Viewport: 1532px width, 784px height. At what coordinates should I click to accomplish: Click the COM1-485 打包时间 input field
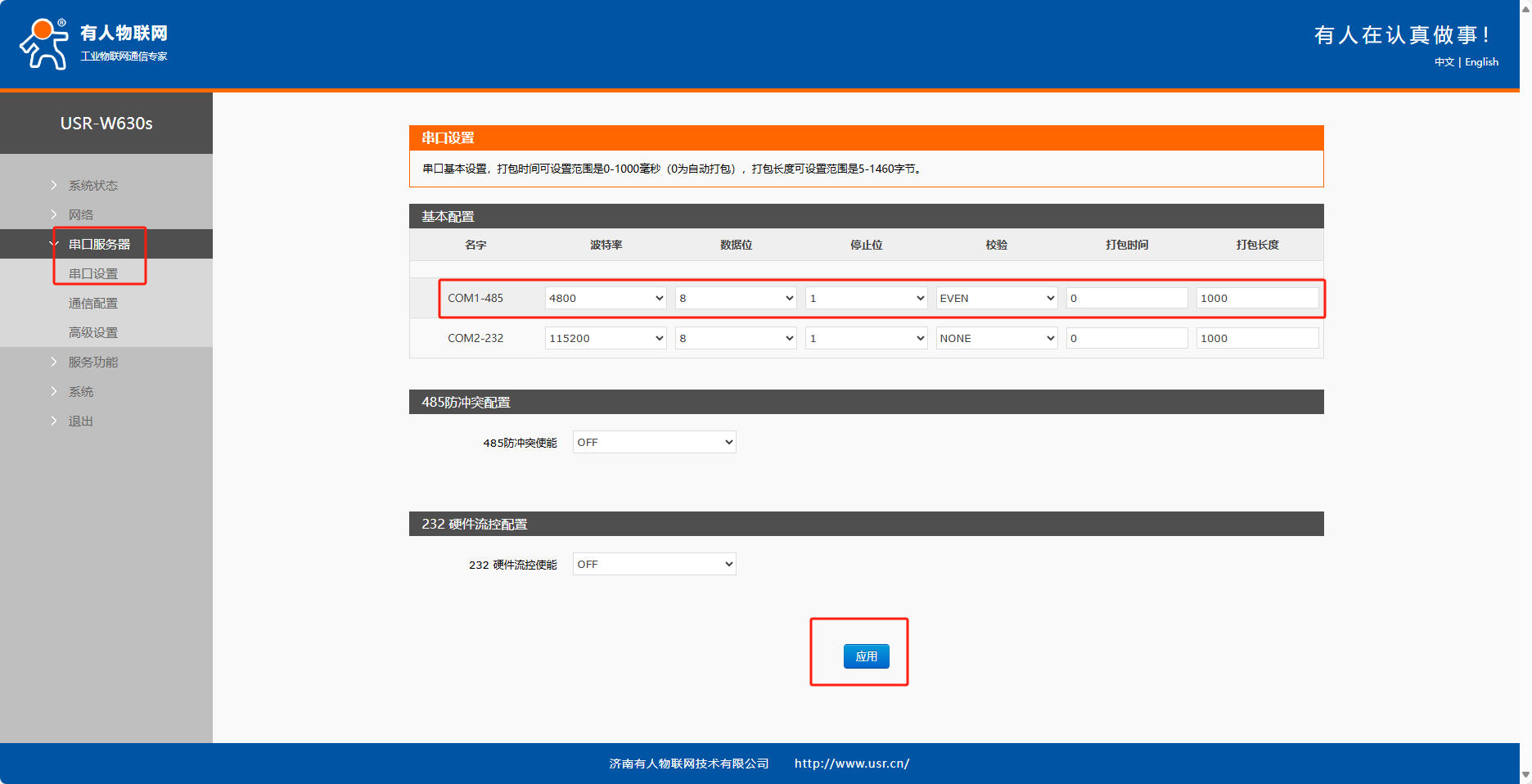tap(1126, 298)
